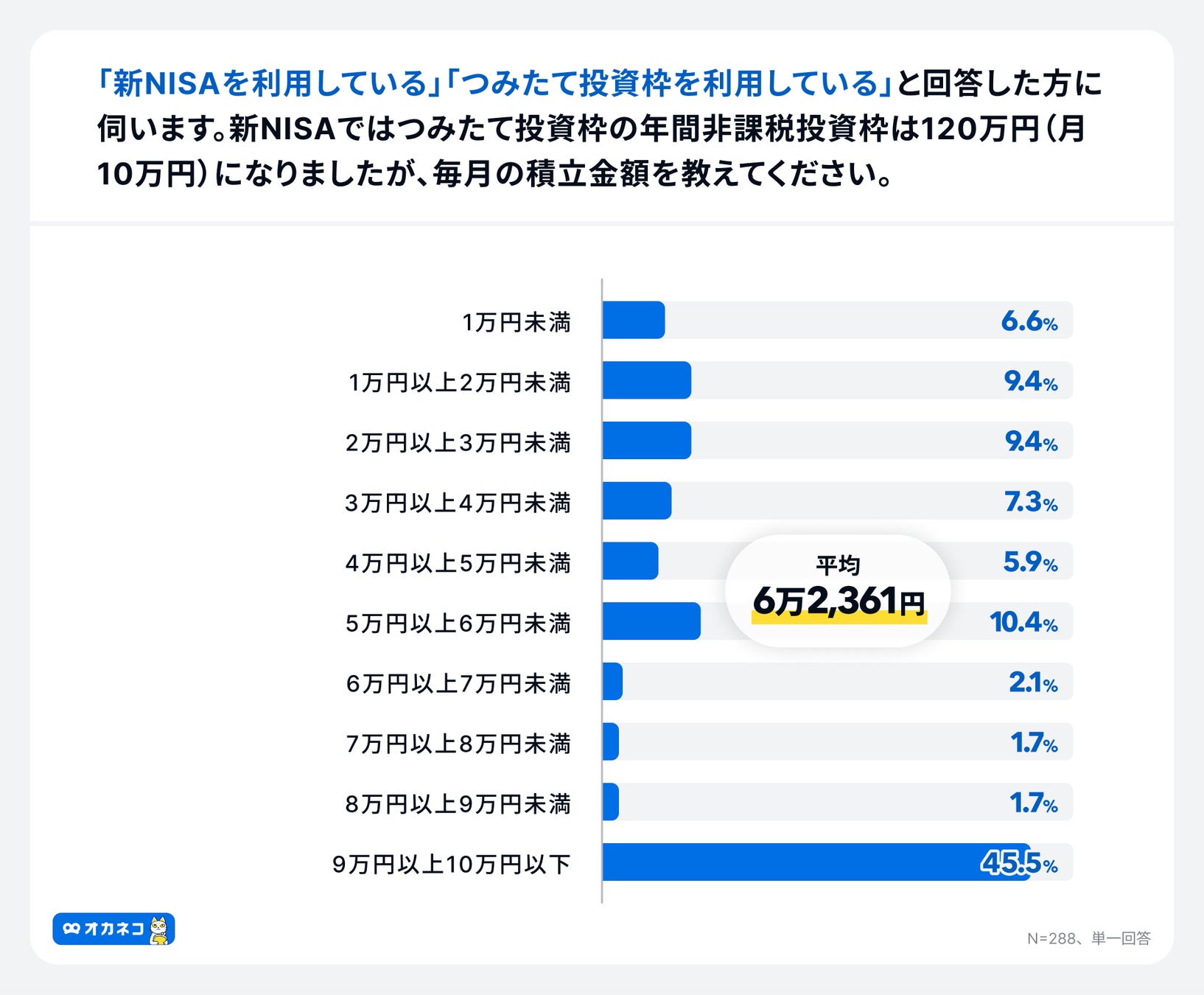Click the 7.3% percentage value

click(x=1030, y=502)
